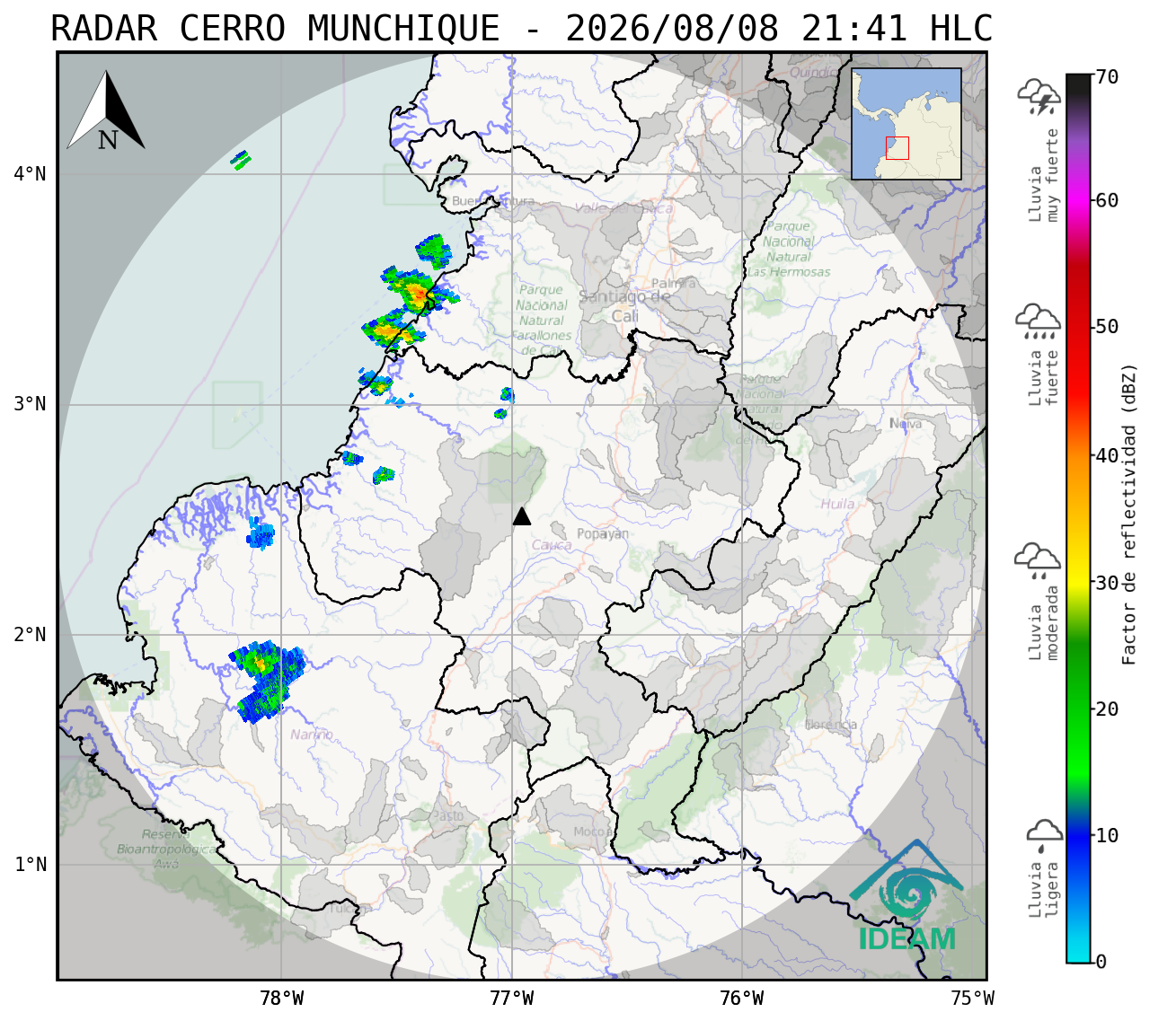Screen dimensions: 1176x1021
Task: Click the 77°W longitude axis label
Action: (x=512, y=999)
